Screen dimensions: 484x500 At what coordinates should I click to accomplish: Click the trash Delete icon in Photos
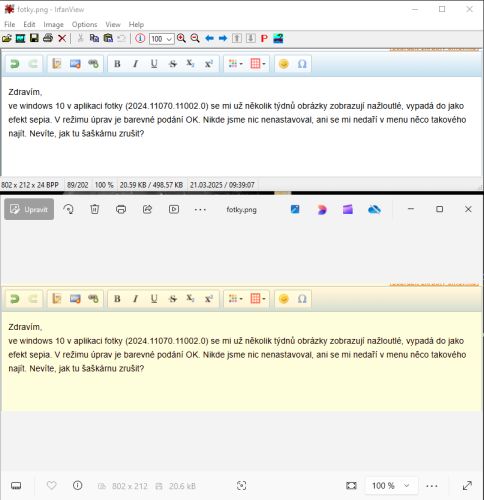click(x=95, y=209)
